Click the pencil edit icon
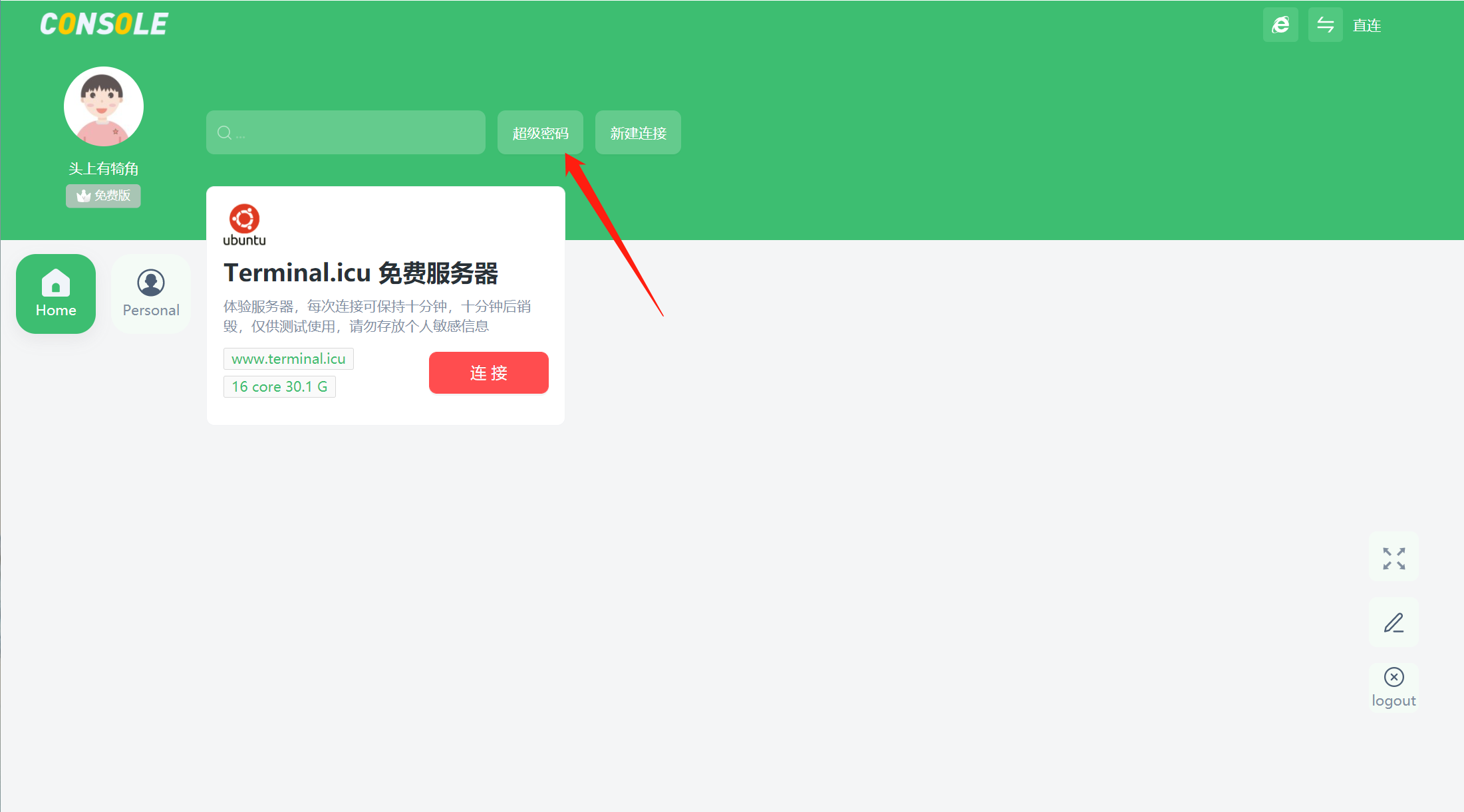The height and width of the screenshot is (812, 1464). (x=1393, y=623)
